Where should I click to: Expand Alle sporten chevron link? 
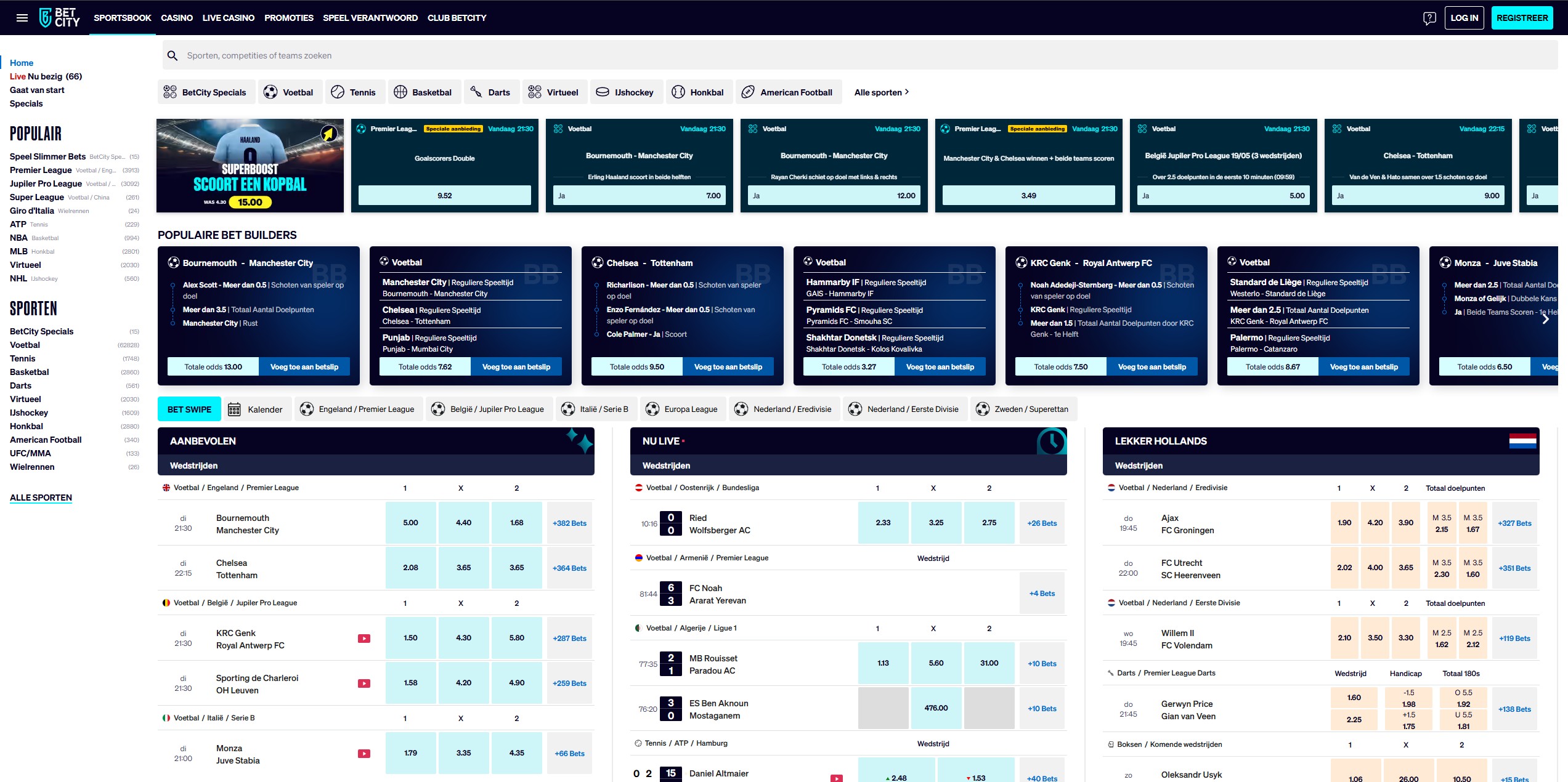882,92
